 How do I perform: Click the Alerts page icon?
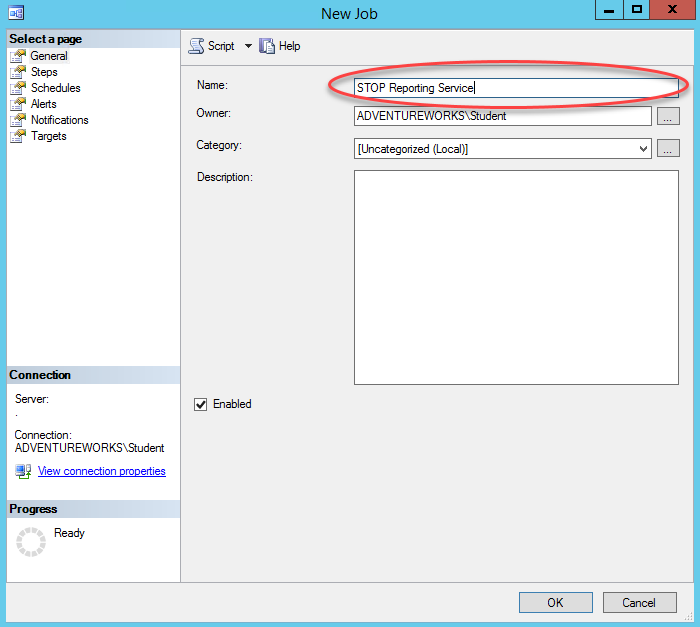pyautogui.click(x=17, y=104)
